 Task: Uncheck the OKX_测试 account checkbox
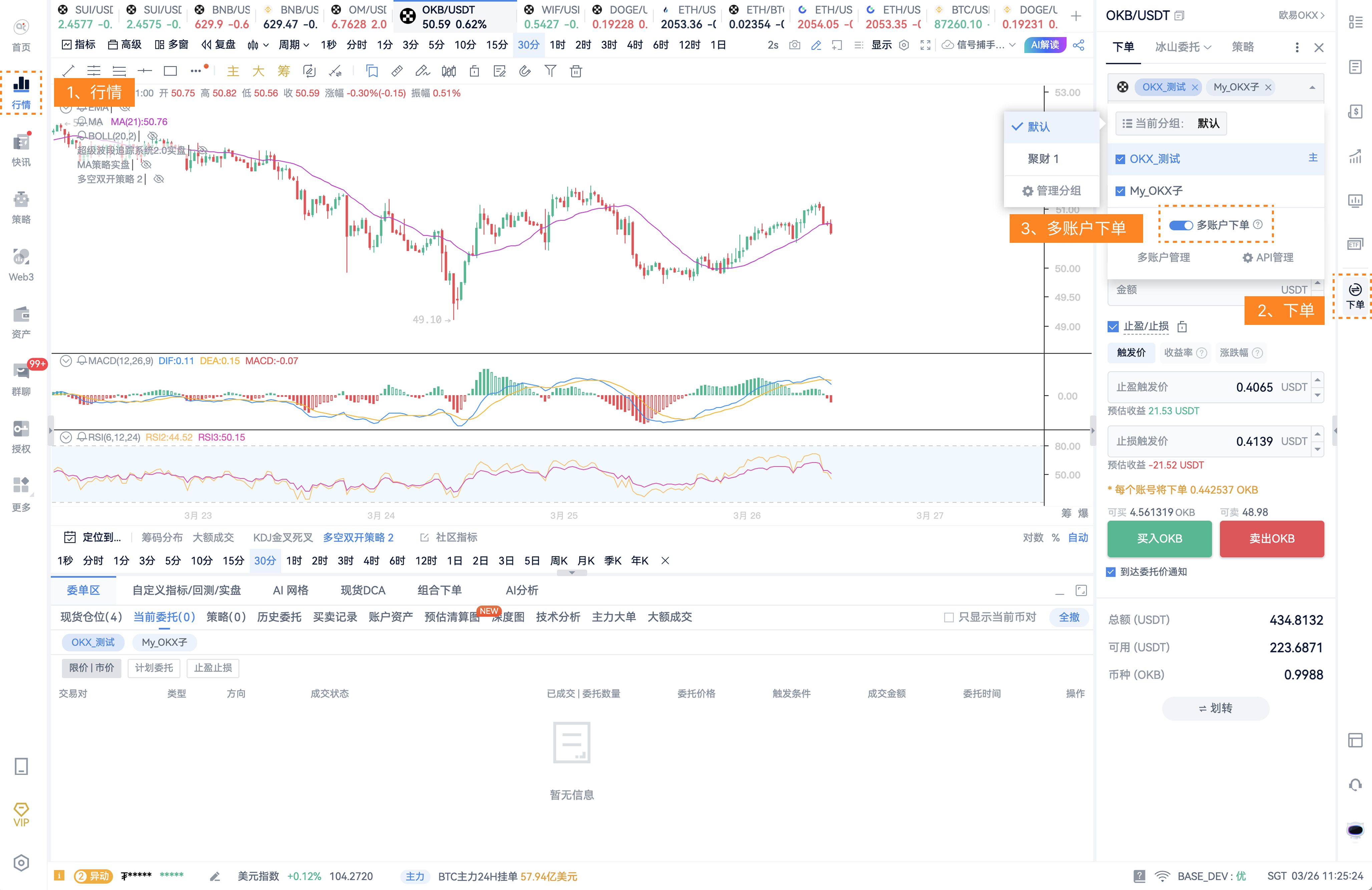pos(1120,159)
